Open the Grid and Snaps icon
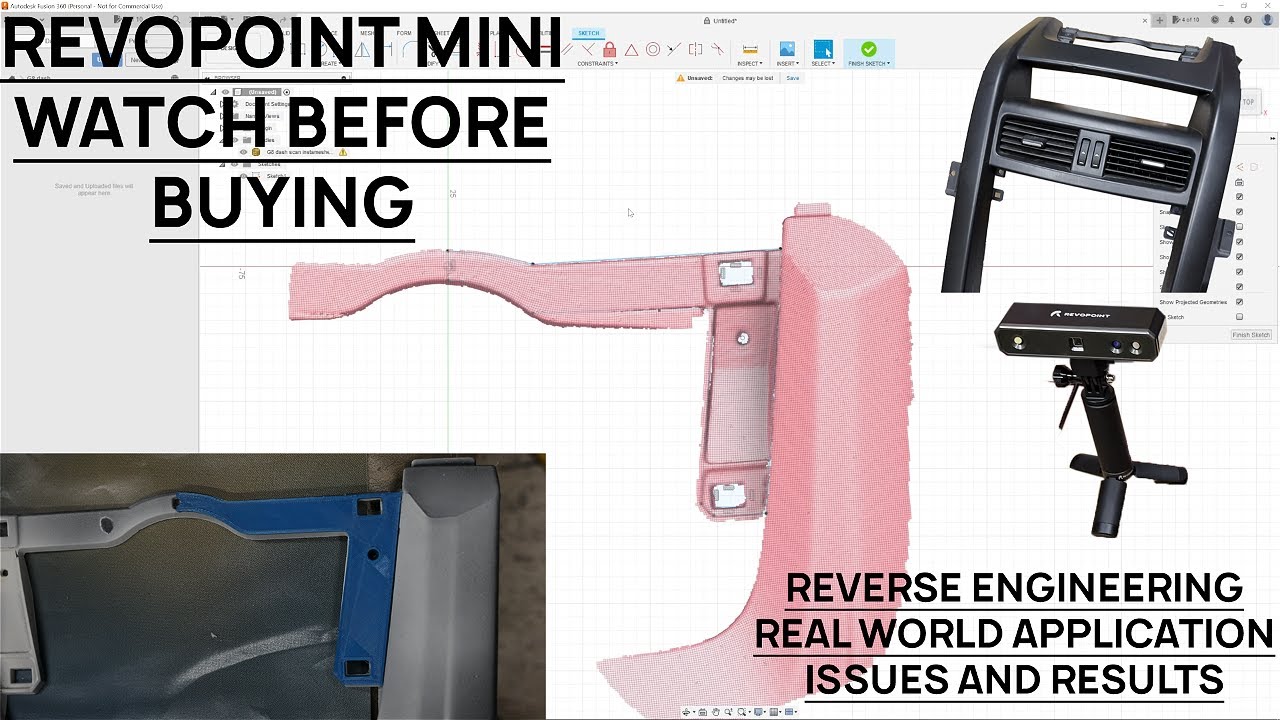Screen dimensions: 1280x720 (773, 712)
